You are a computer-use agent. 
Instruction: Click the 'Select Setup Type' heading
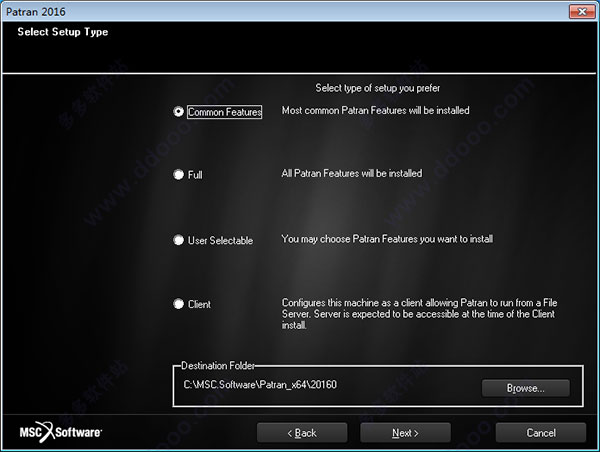[x=63, y=32]
